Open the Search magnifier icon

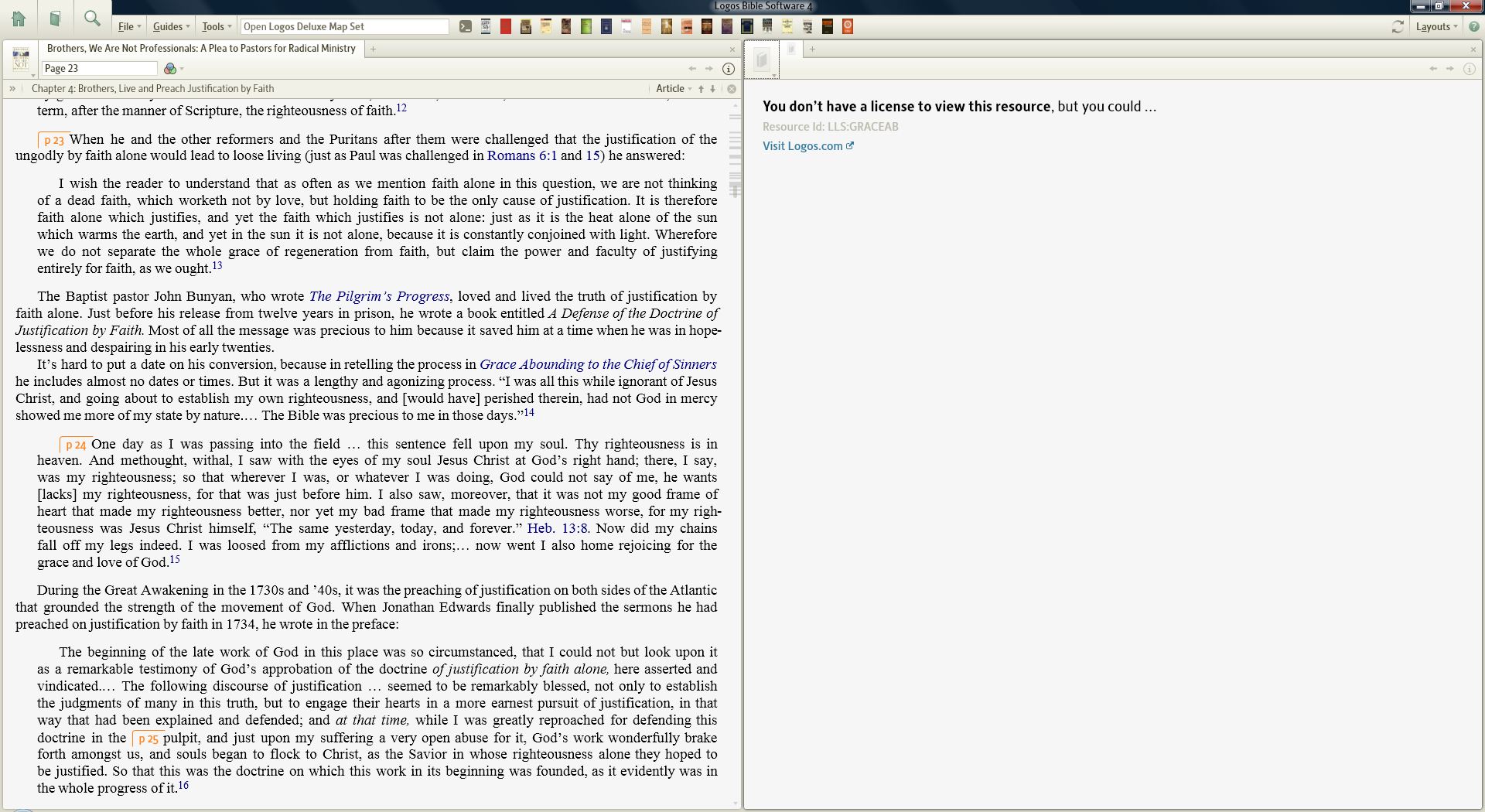click(x=92, y=18)
